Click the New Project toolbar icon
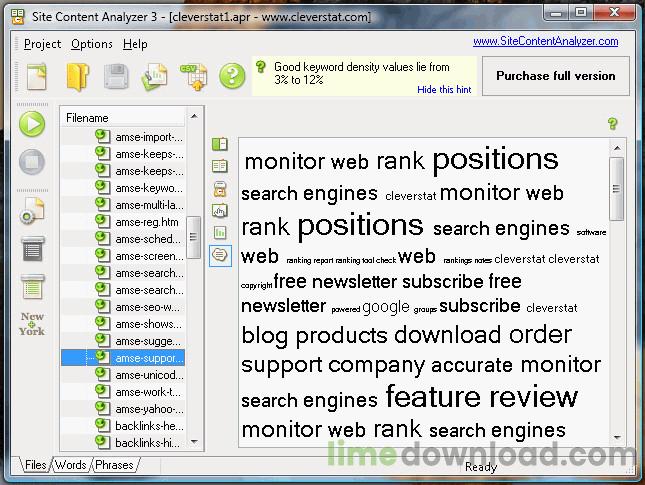645x485 pixels. (x=37, y=77)
